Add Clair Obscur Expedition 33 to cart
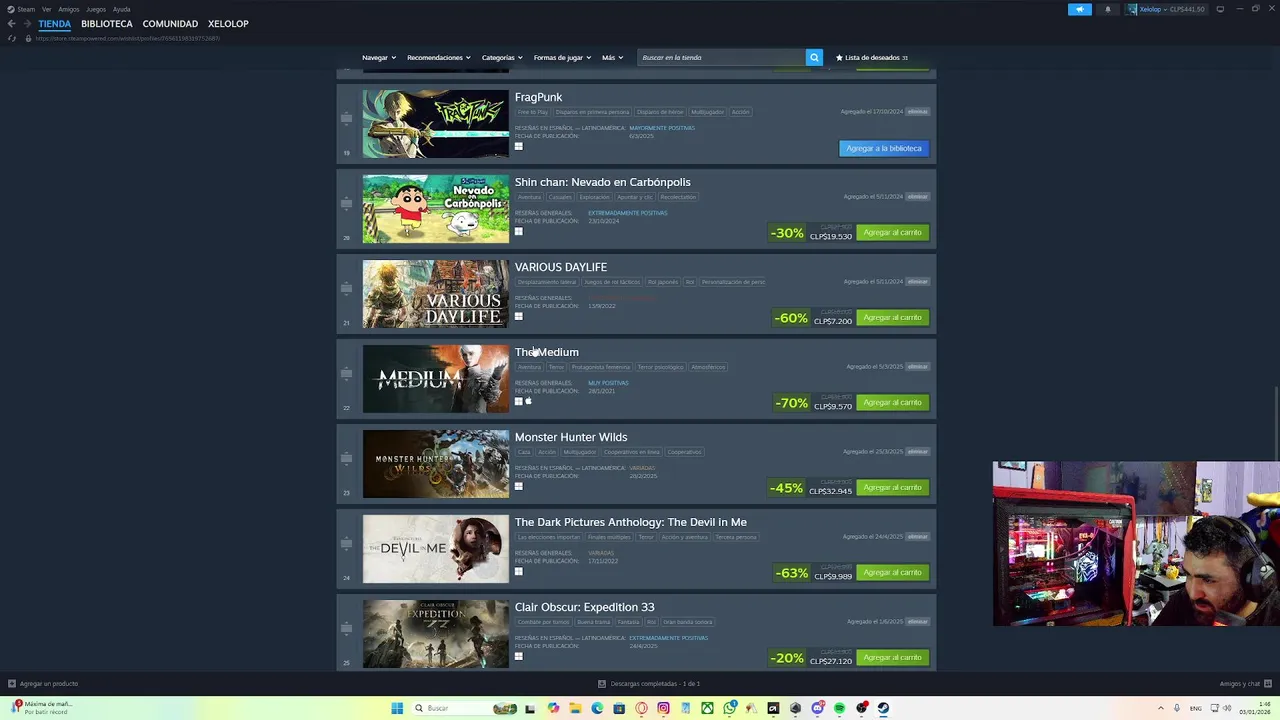The width and height of the screenshot is (1280, 720). coord(892,657)
